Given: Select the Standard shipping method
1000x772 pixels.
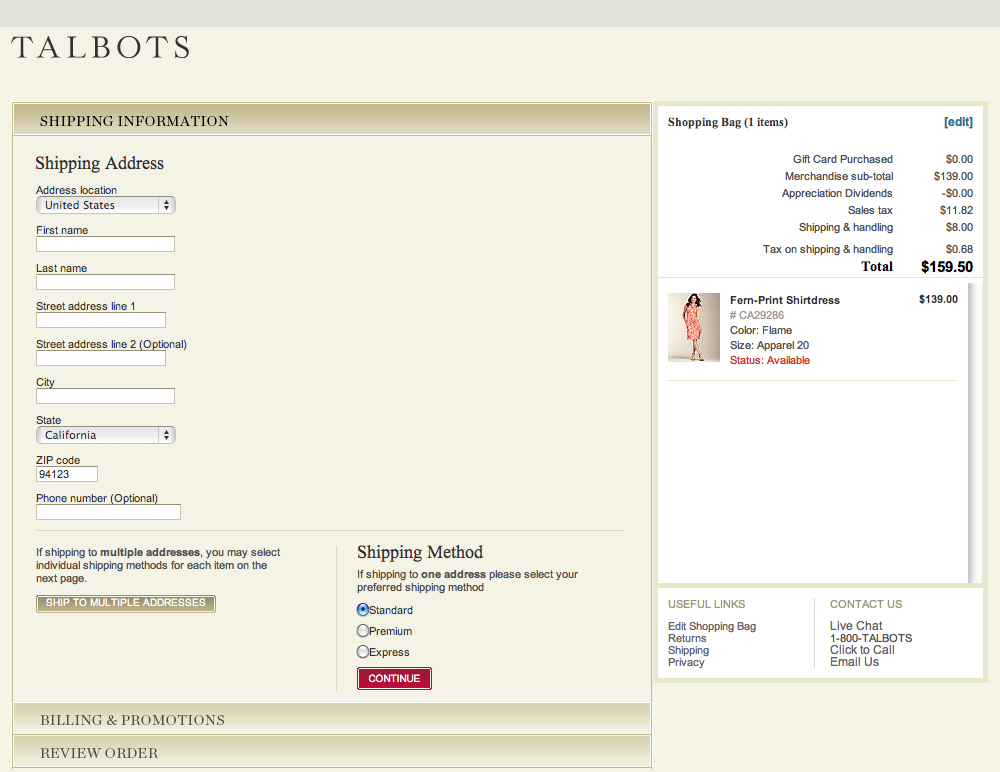Looking at the screenshot, I should 362,609.
